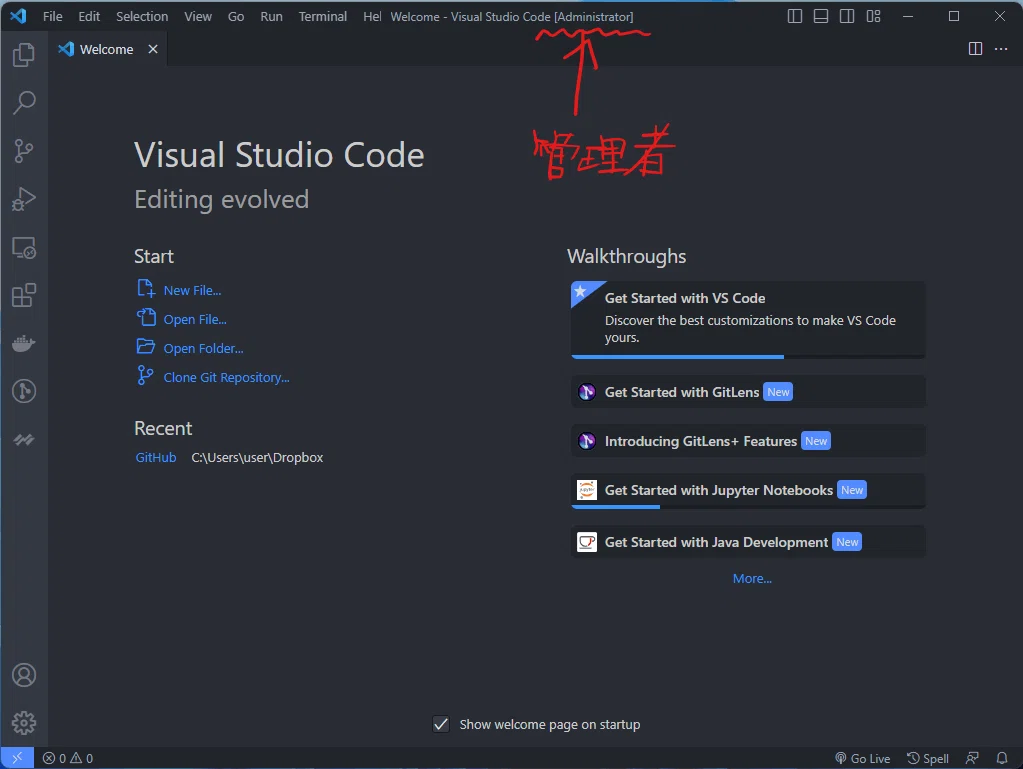The height and width of the screenshot is (769, 1023).
Task: Click the Open File... link
Action: click(x=195, y=319)
